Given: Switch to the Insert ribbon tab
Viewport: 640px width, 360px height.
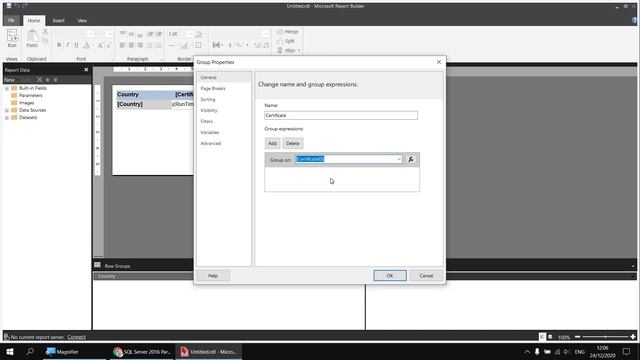Looking at the screenshot, I should 58,20.
